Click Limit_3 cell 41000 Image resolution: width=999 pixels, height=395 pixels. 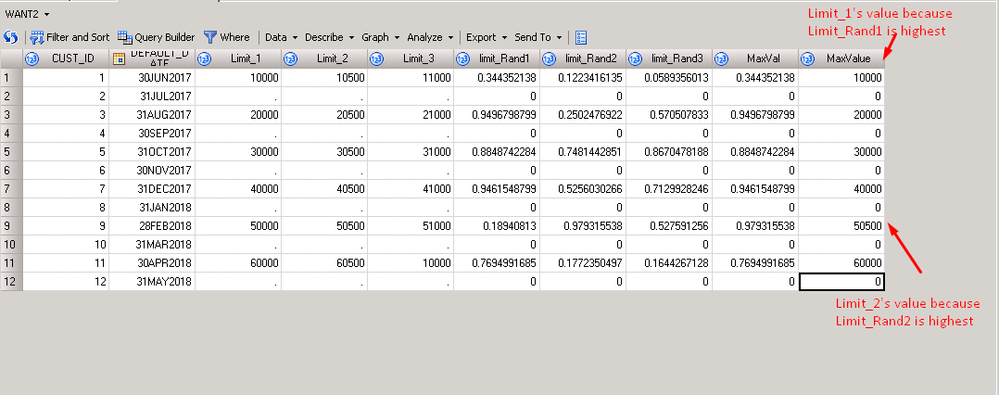pos(410,189)
